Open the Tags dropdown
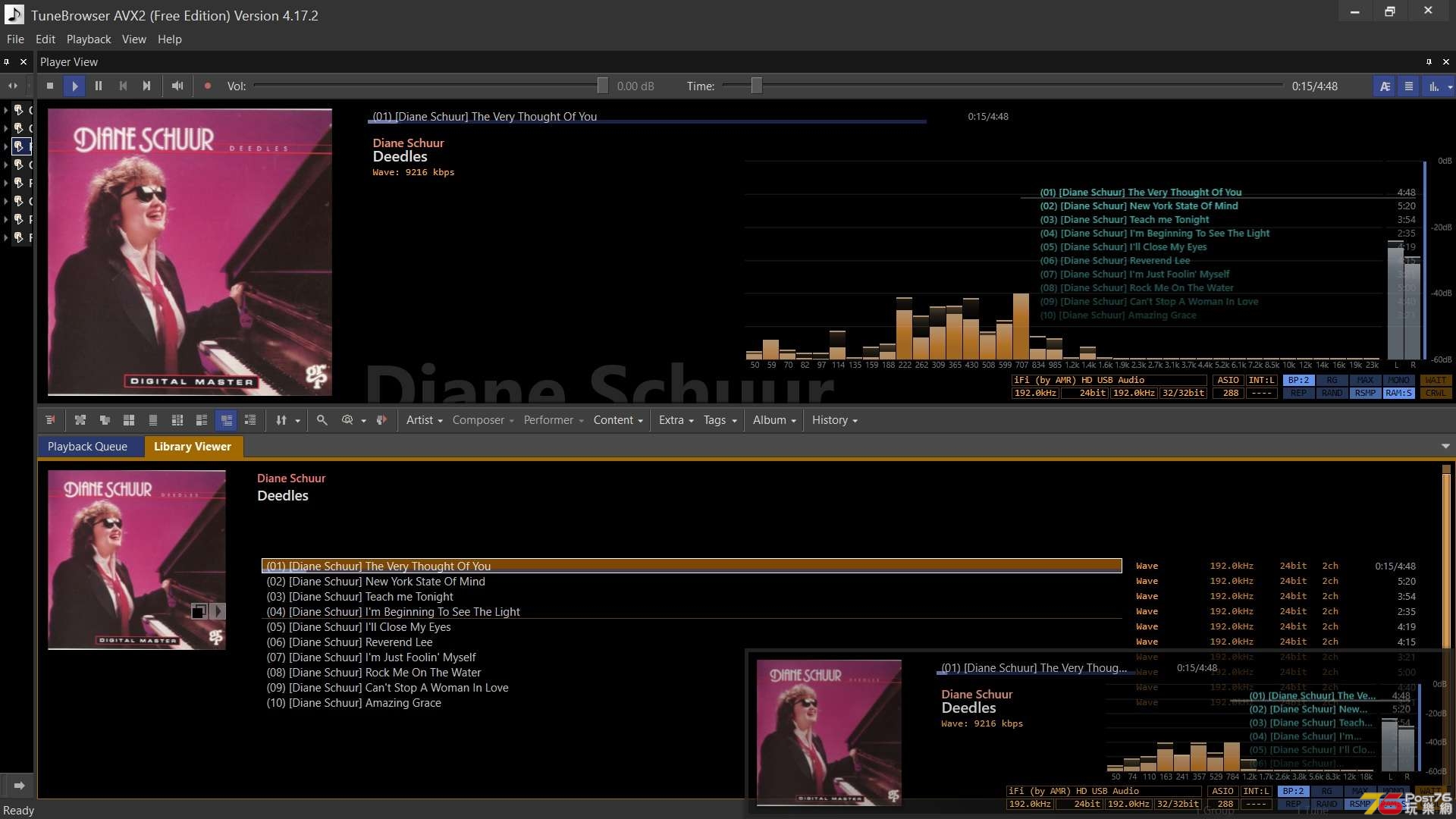 coord(720,420)
